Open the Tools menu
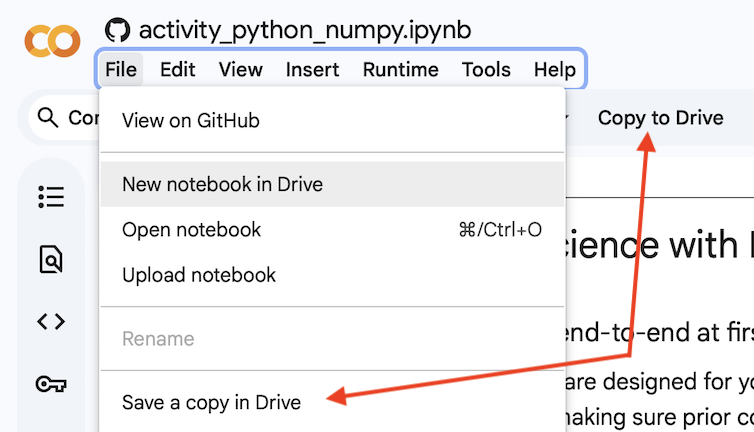The width and height of the screenshot is (754, 432). pos(486,70)
